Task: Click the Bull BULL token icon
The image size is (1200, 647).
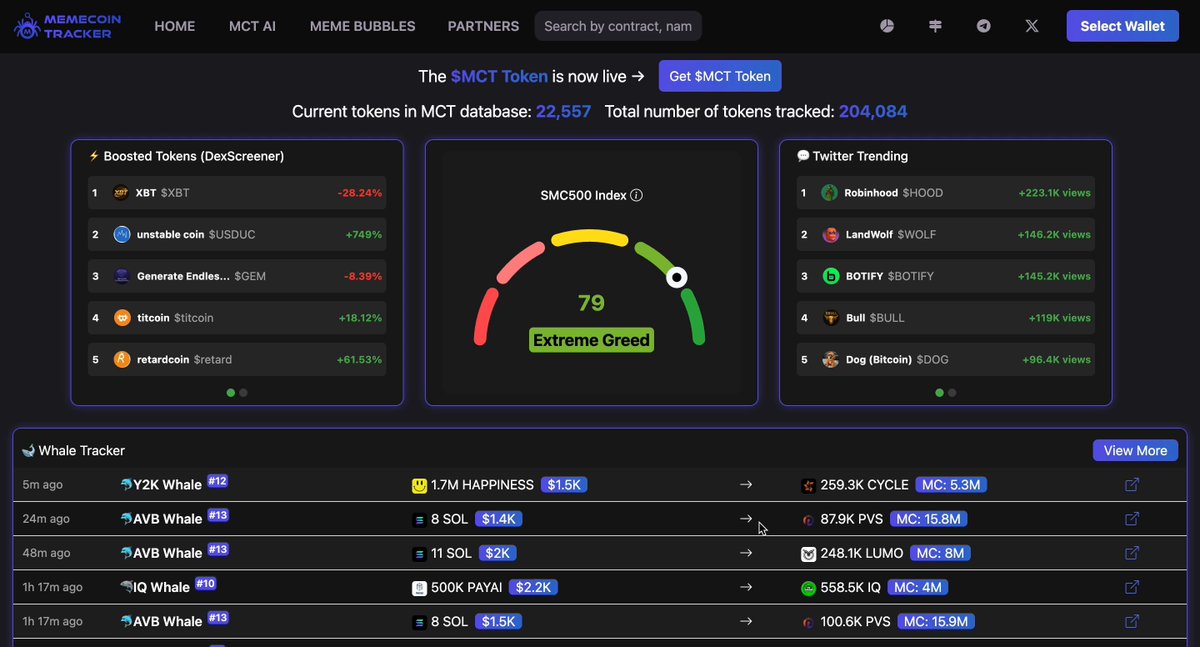Action: (830, 318)
